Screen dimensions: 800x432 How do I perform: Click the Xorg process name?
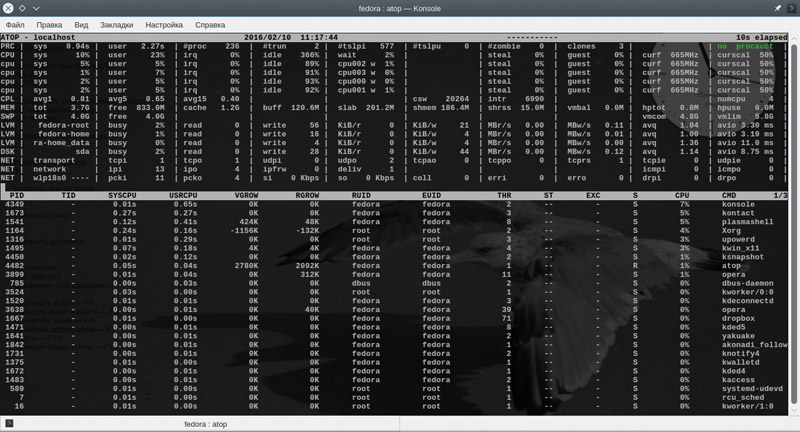click(731, 231)
